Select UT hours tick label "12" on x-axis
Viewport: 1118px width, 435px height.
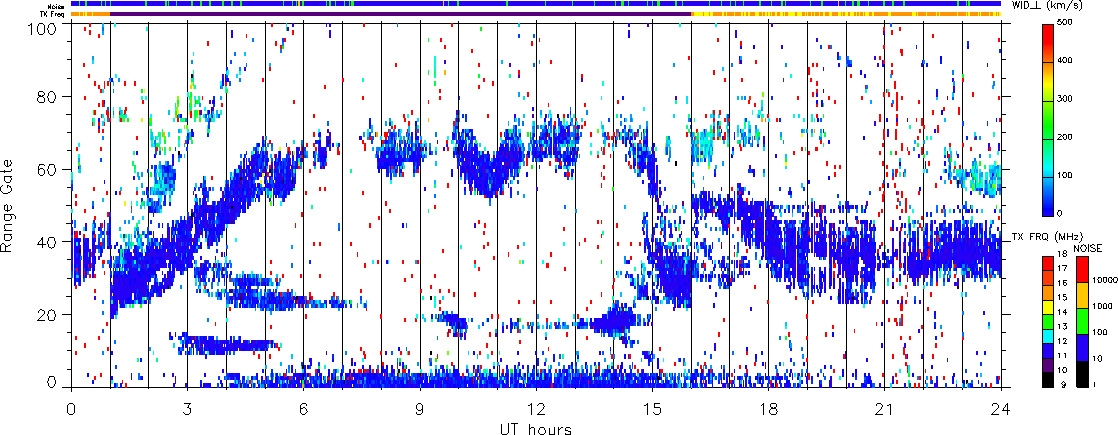pos(536,408)
